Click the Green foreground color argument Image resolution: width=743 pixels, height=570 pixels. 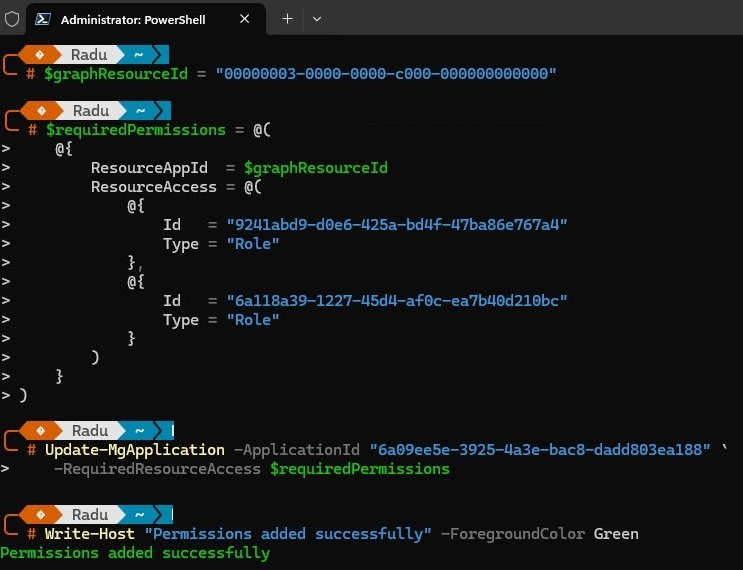click(616, 534)
